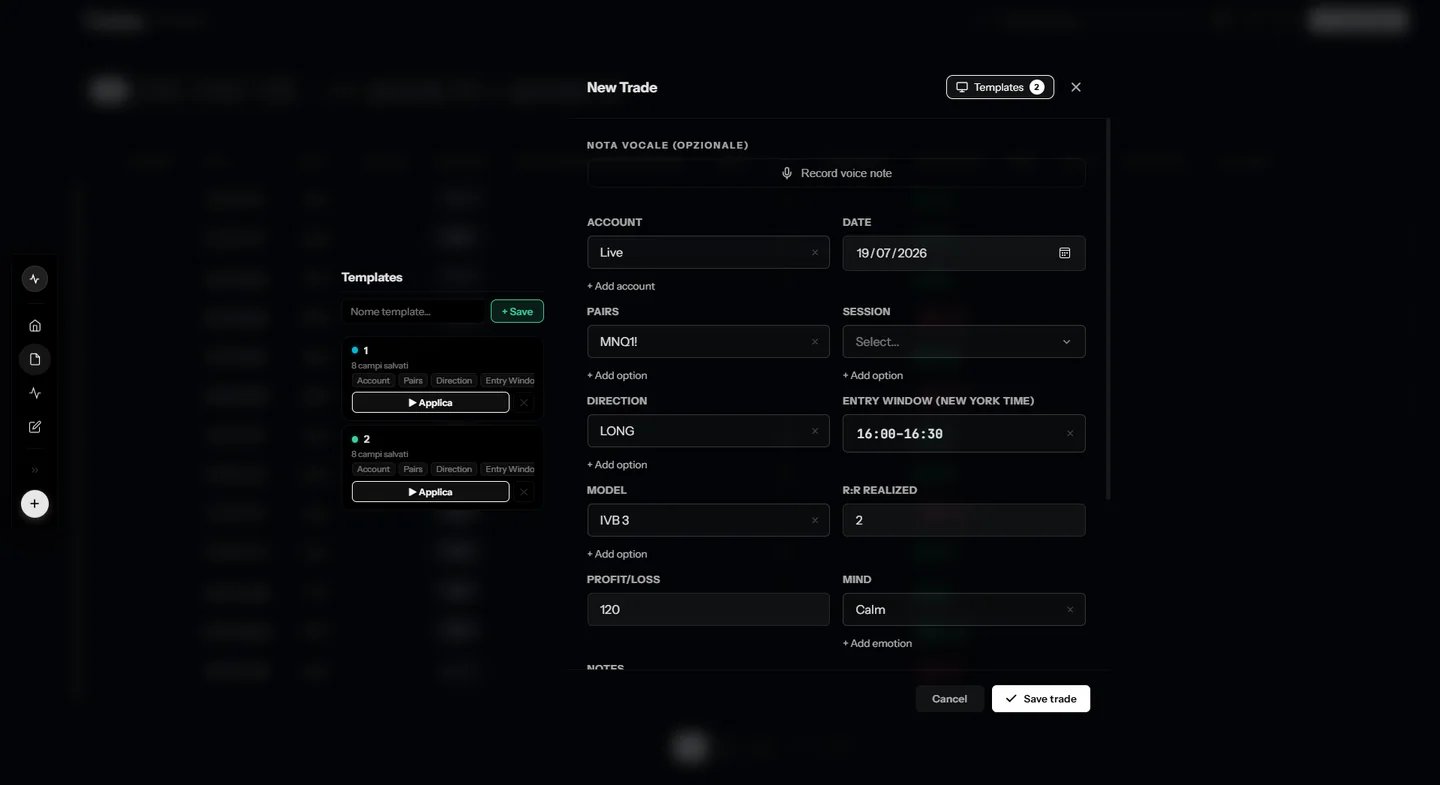The width and height of the screenshot is (1440, 785).
Task: Click the + Add account link
Action: click(621, 286)
